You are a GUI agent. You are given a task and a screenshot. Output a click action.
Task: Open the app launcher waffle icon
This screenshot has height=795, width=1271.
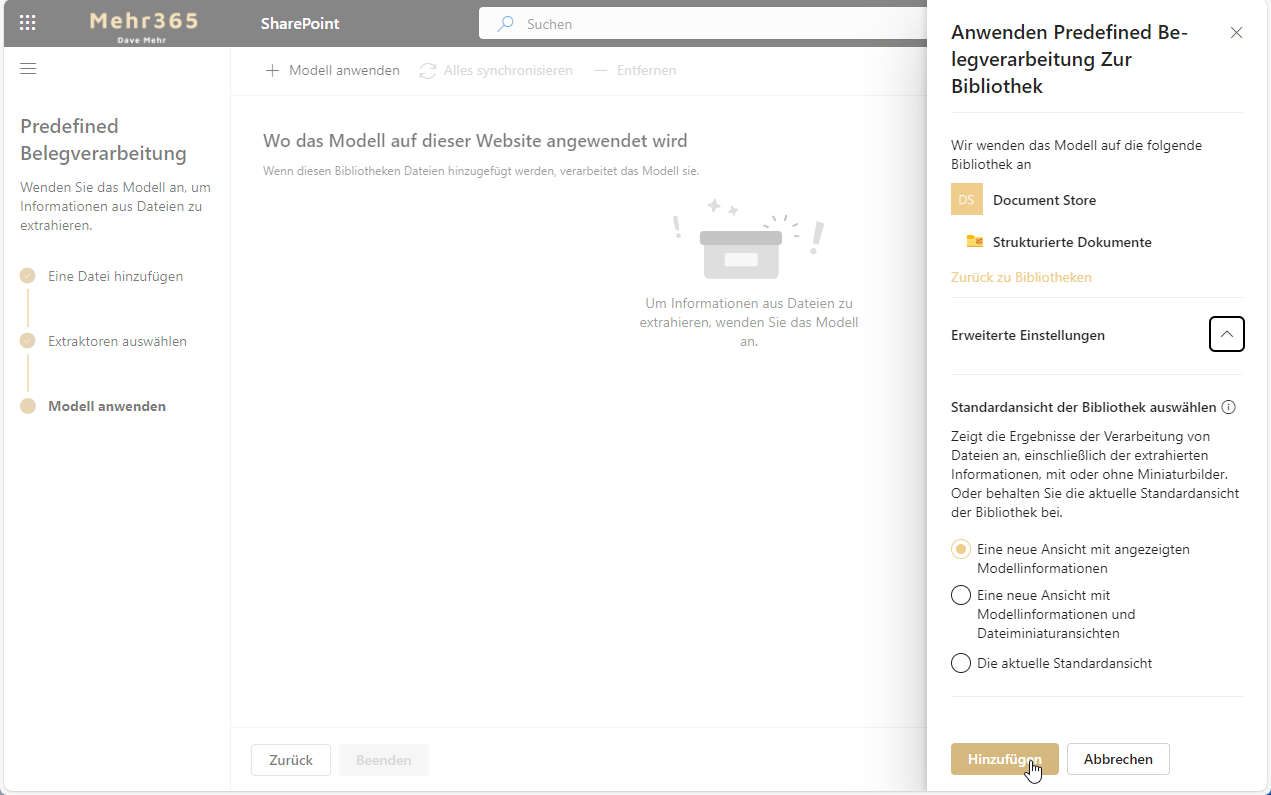[28, 23]
